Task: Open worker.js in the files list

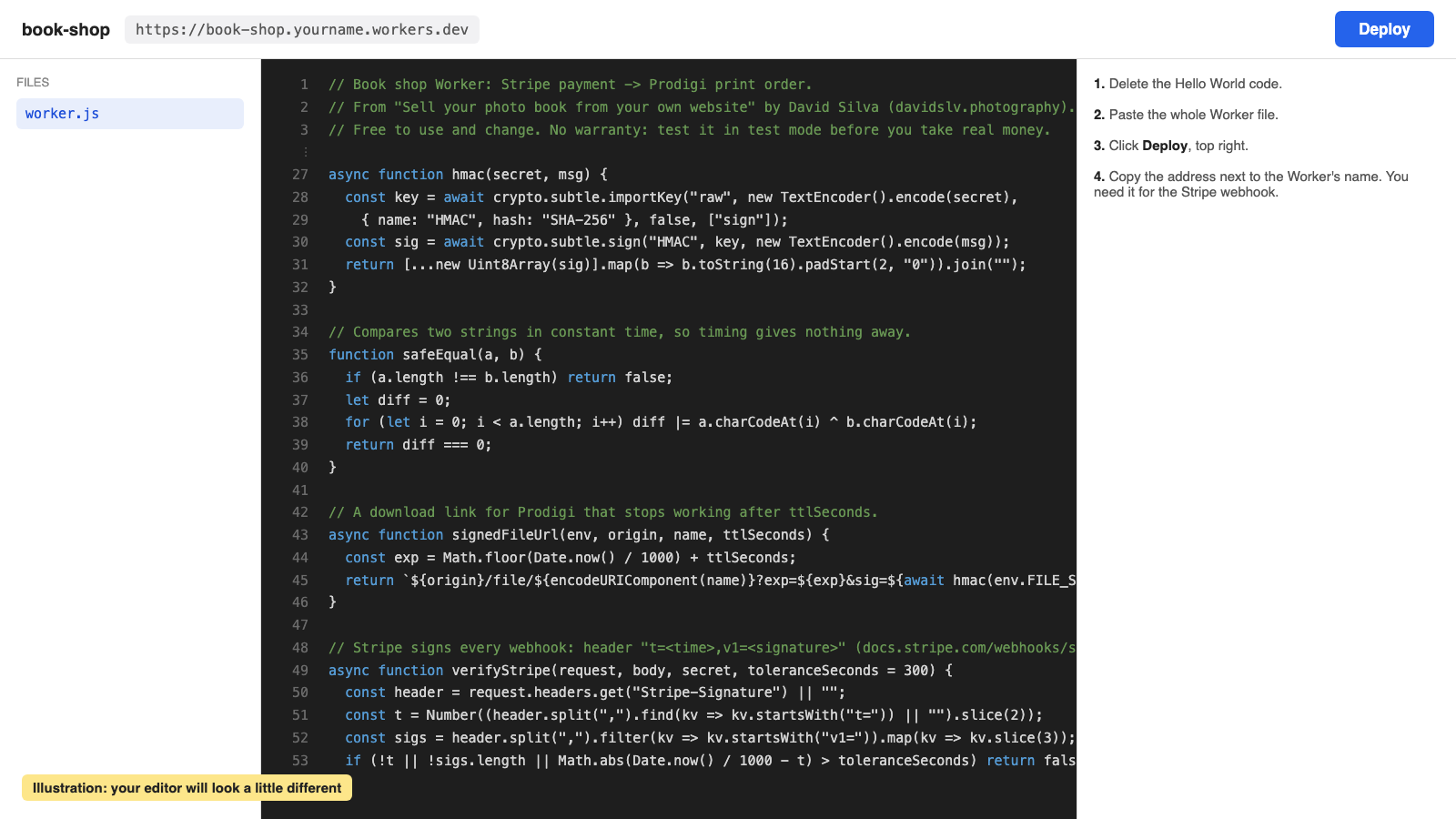Action: pos(130,114)
